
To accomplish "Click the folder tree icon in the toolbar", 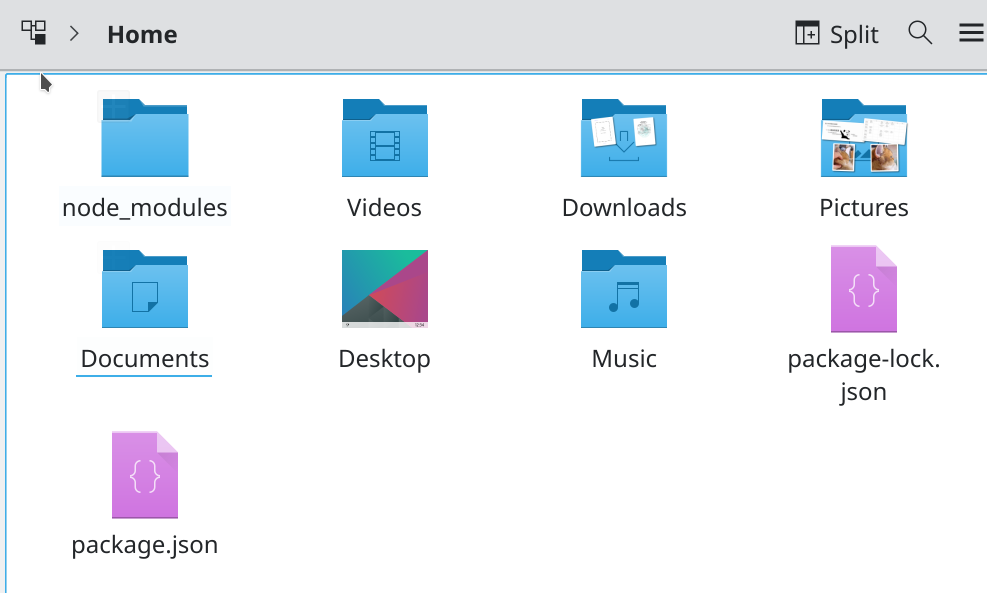I will [34, 32].
